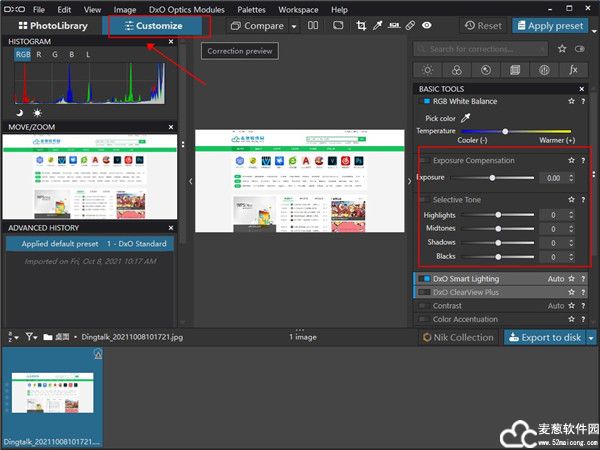This screenshot has height=450, width=600.
Task: Expand the Export to disk dropdown arrow
Action: tap(591, 337)
